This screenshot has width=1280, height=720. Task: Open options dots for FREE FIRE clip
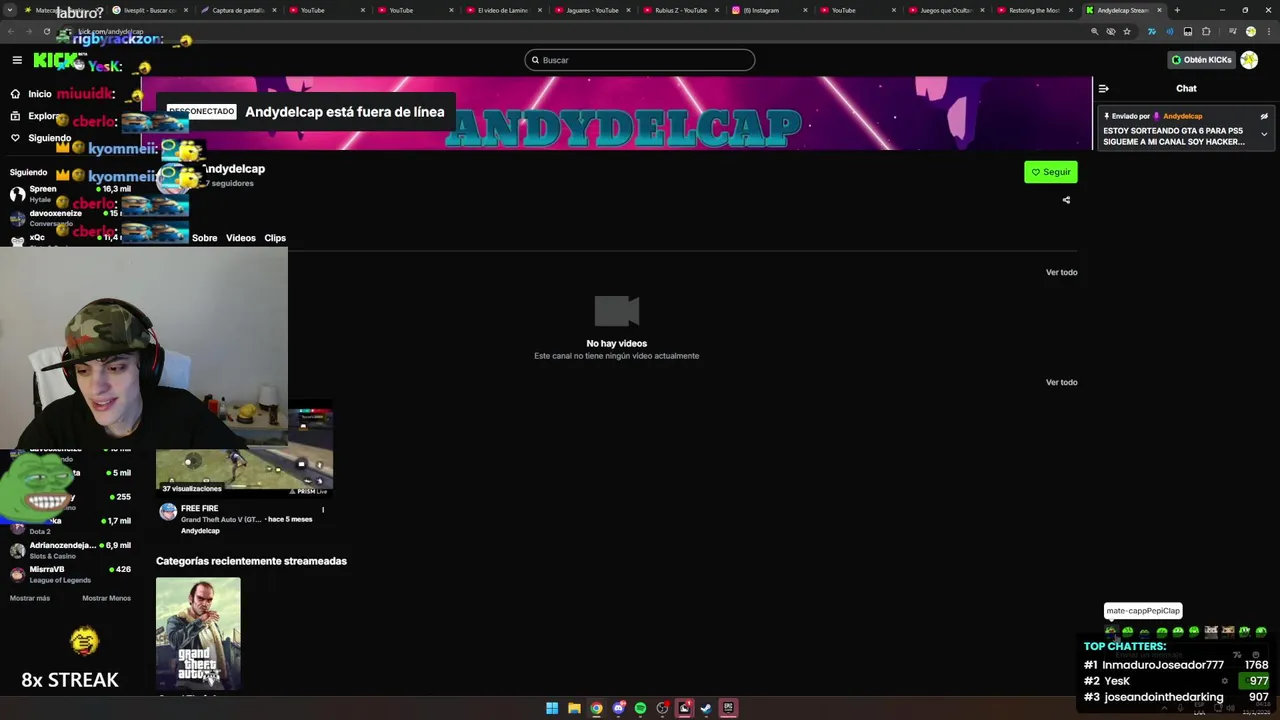[322, 510]
